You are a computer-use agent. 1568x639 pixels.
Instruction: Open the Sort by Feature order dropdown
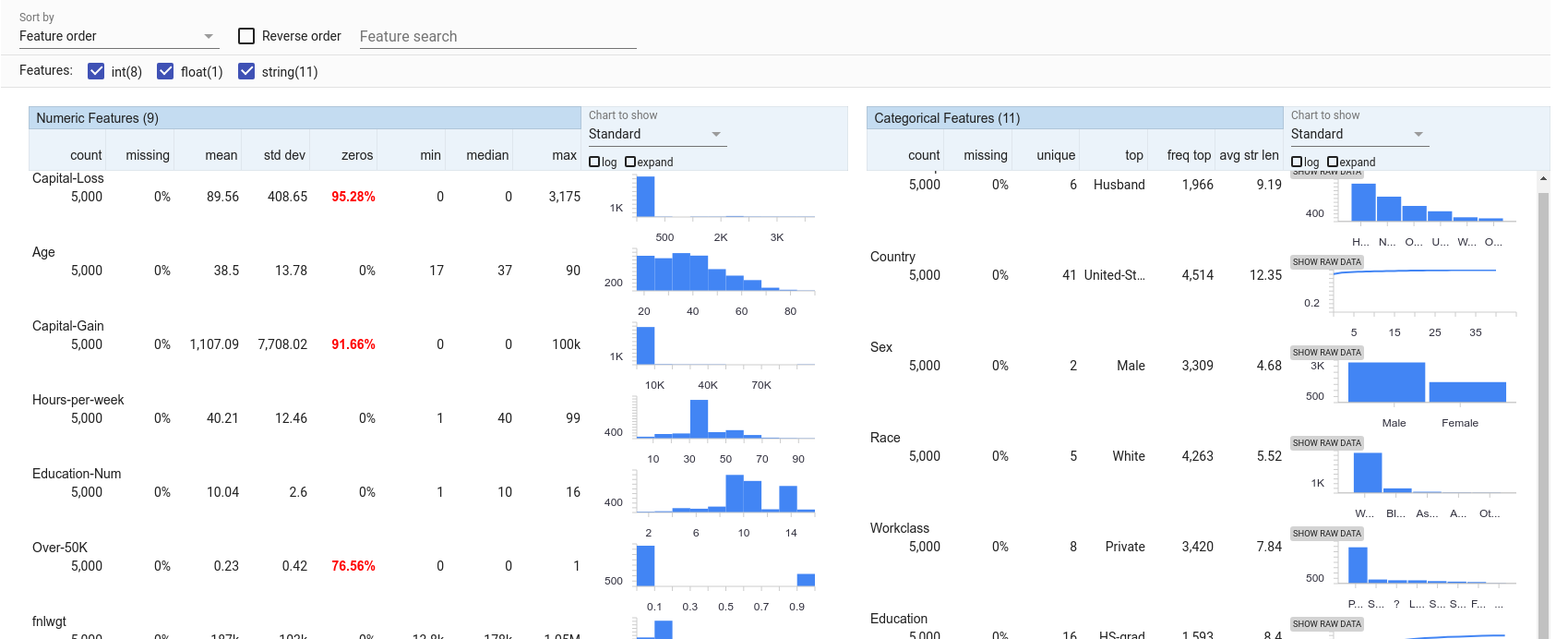pos(118,36)
